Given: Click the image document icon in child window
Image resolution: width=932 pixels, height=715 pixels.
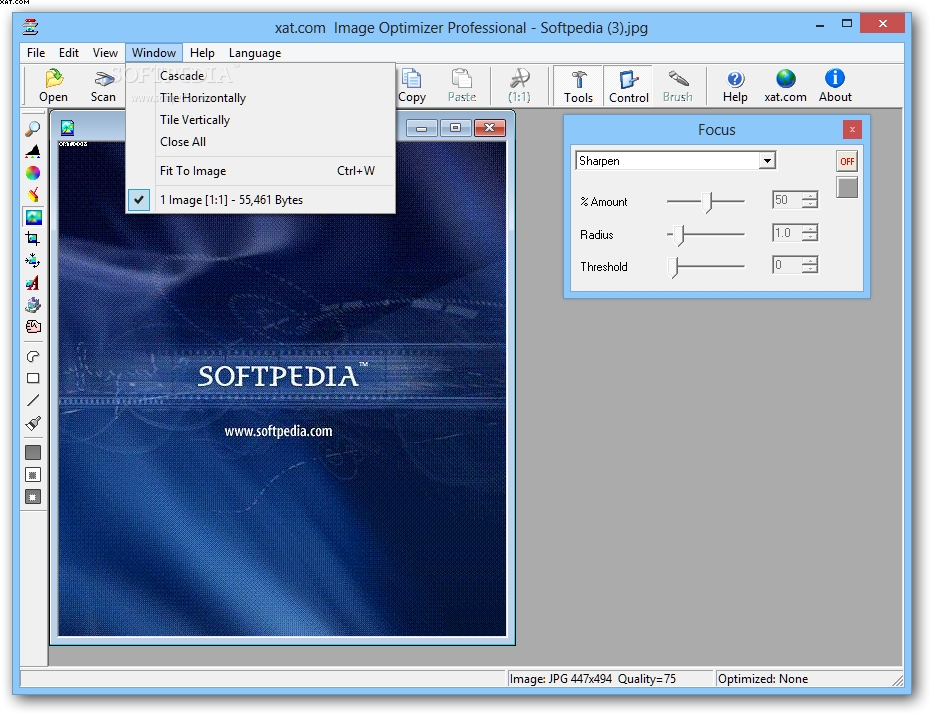Looking at the screenshot, I should (67, 128).
